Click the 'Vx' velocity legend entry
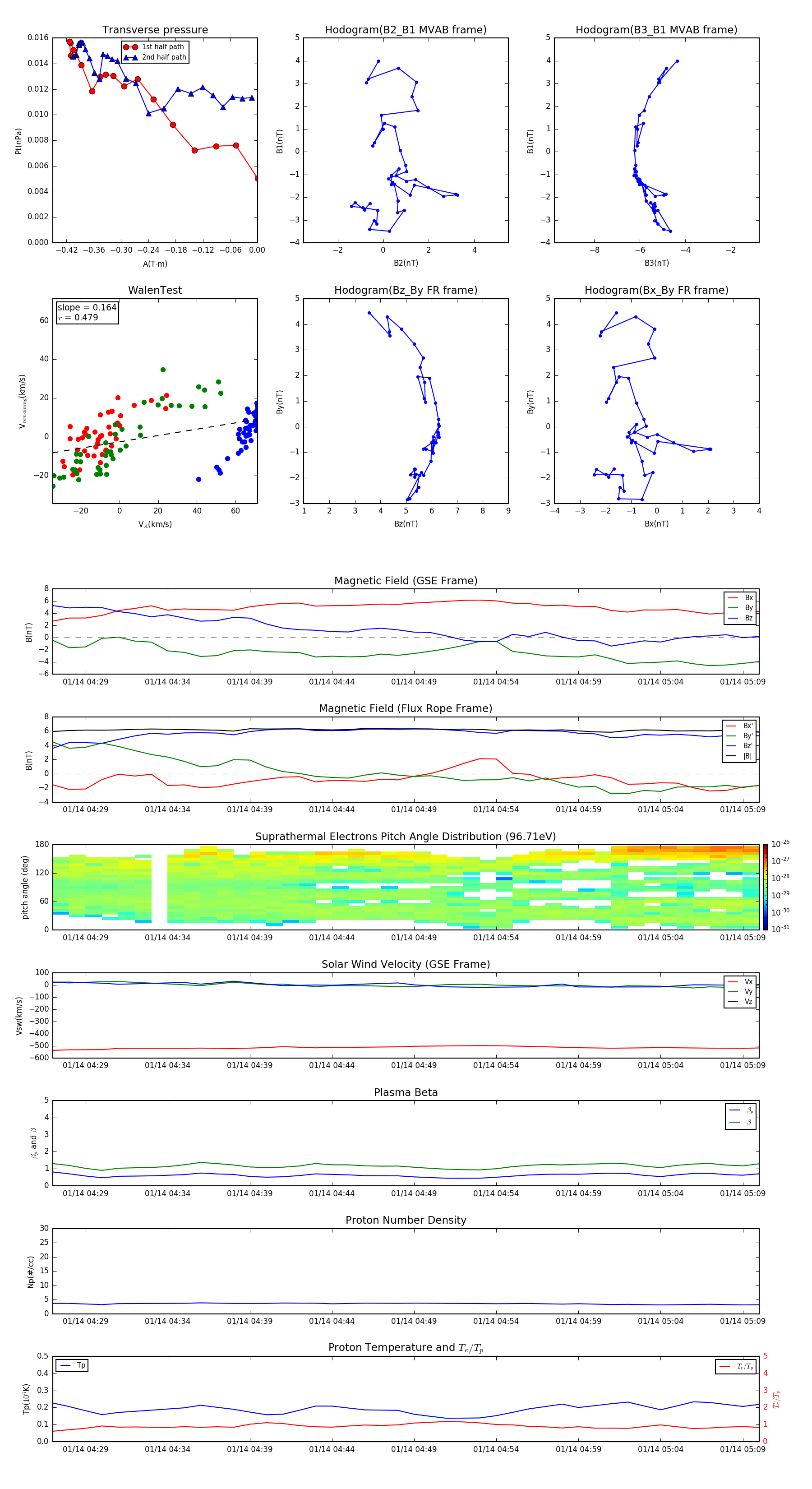Screen dimensions: 812x1489 pos(741,981)
